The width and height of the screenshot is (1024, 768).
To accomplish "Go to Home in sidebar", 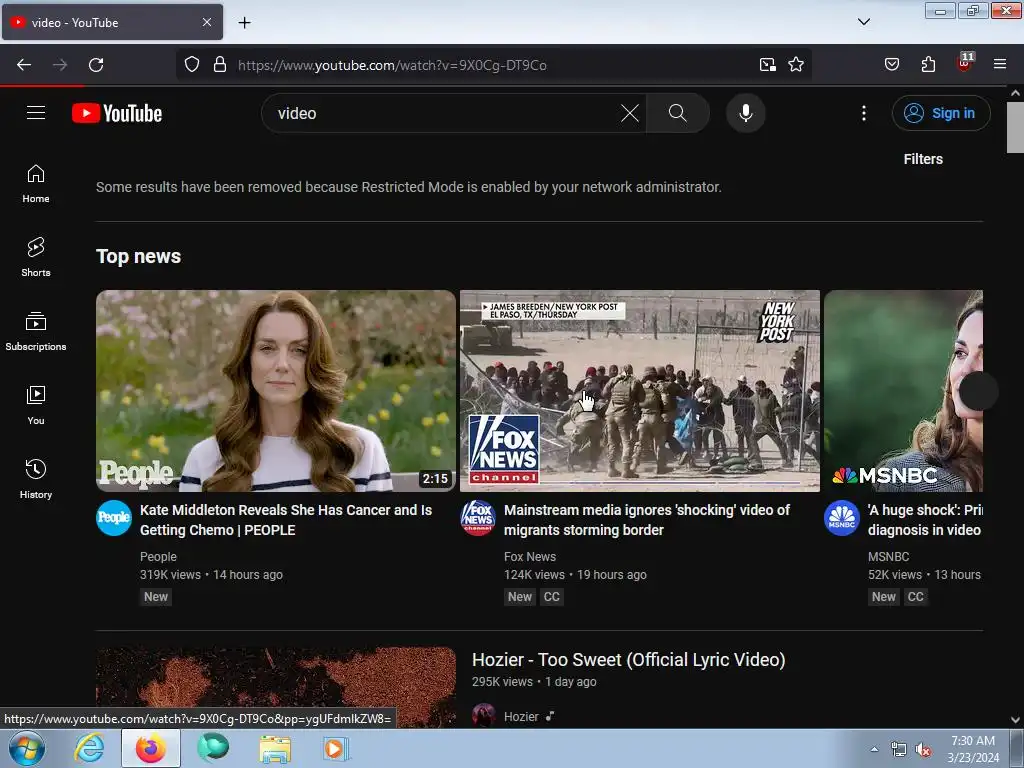I will [x=36, y=184].
